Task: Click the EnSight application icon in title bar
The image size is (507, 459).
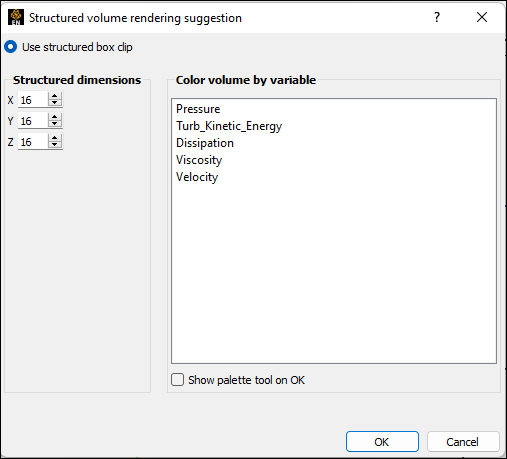Action: (16, 17)
